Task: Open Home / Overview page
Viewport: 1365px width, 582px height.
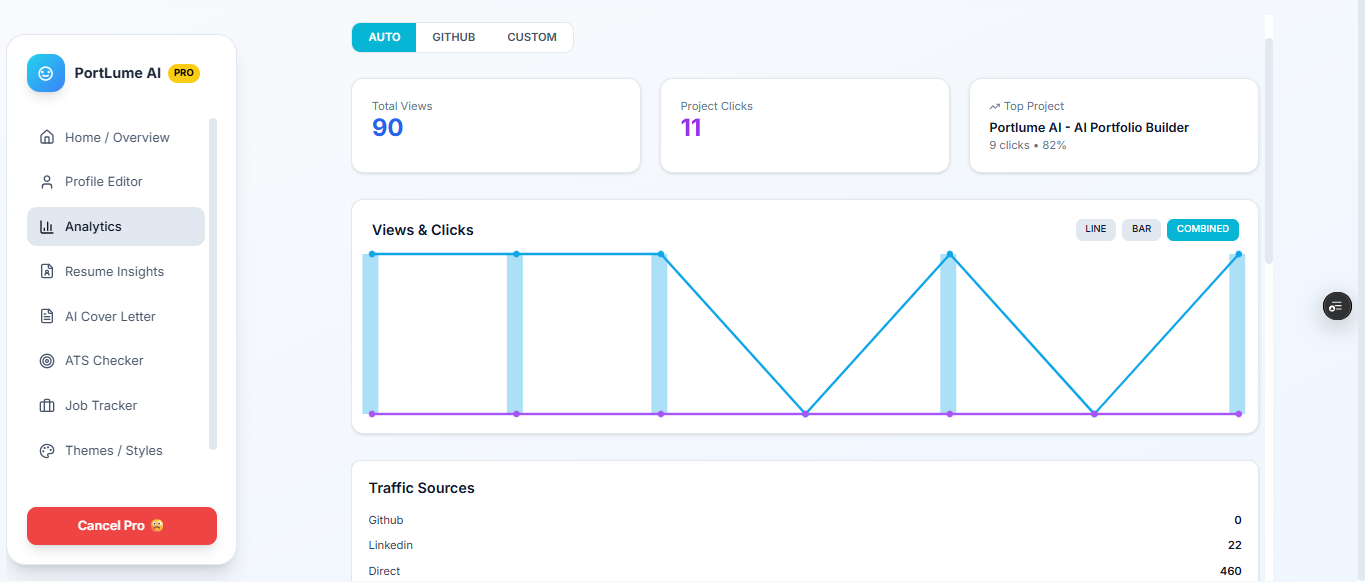Action: tap(116, 137)
